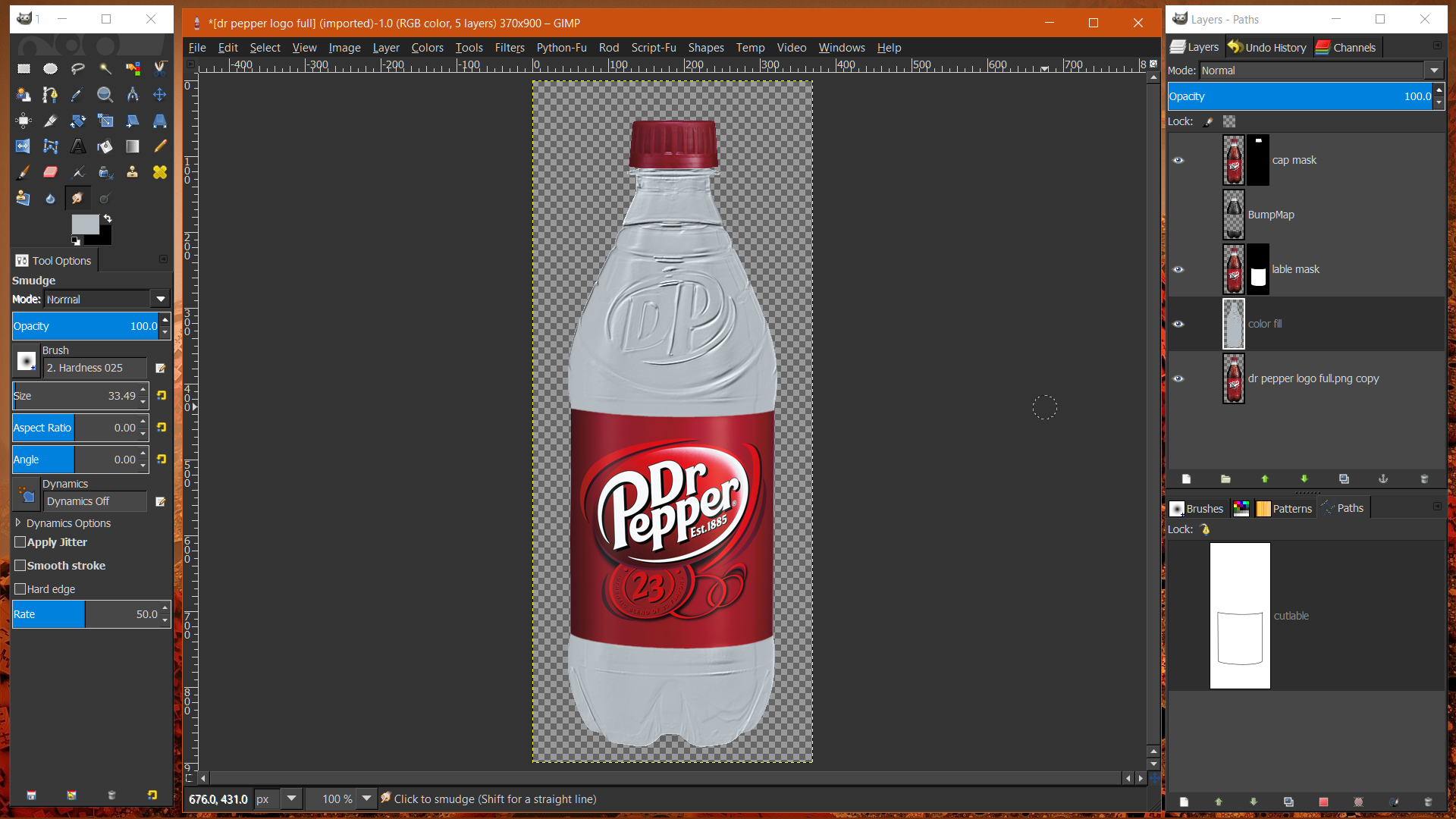Open the zoom percentage dropdown in status bar
The width and height of the screenshot is (1456, 819).
(x=367, y=799)
